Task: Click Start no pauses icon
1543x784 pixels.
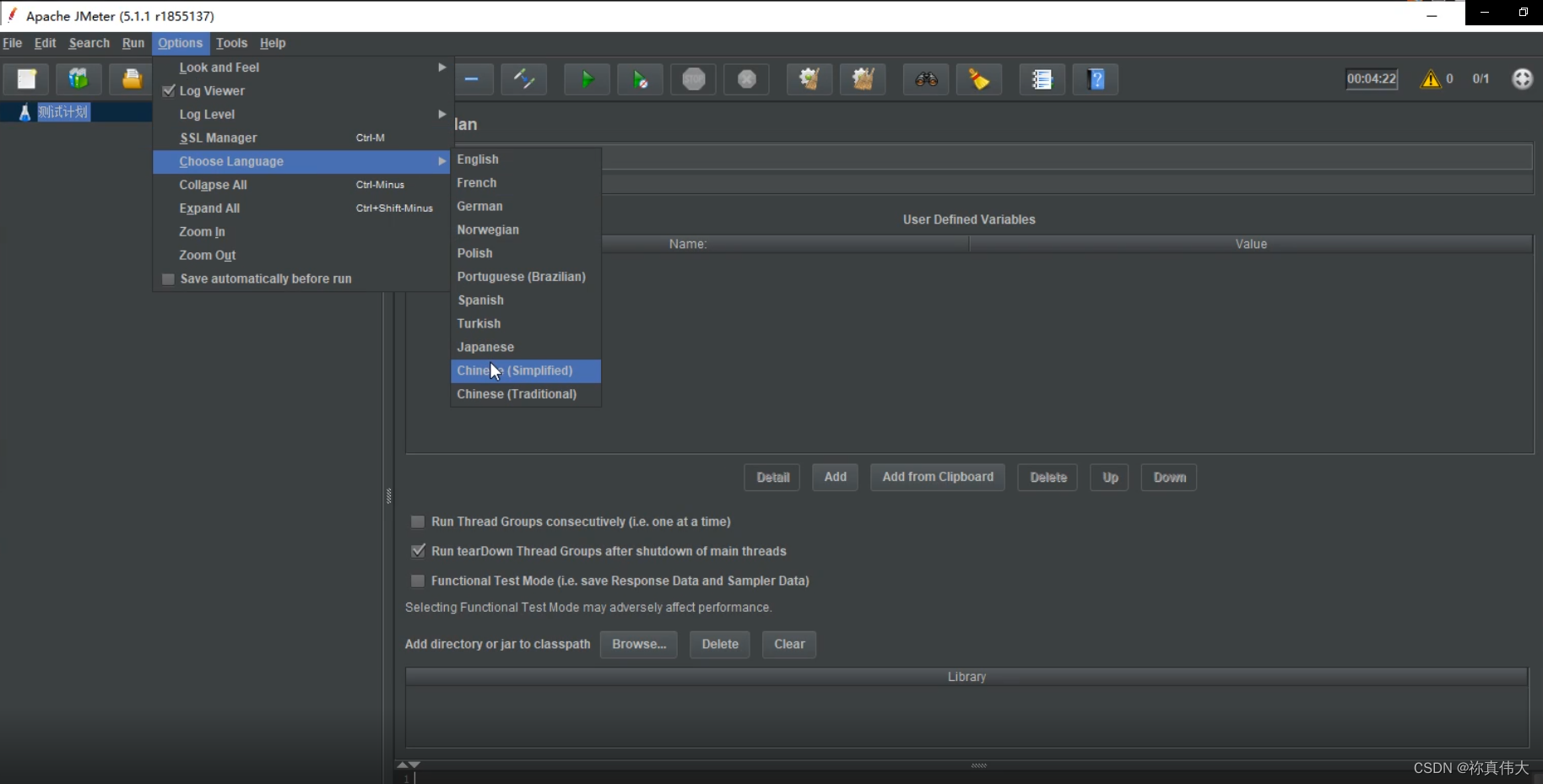Action: (x=641, y=79)
